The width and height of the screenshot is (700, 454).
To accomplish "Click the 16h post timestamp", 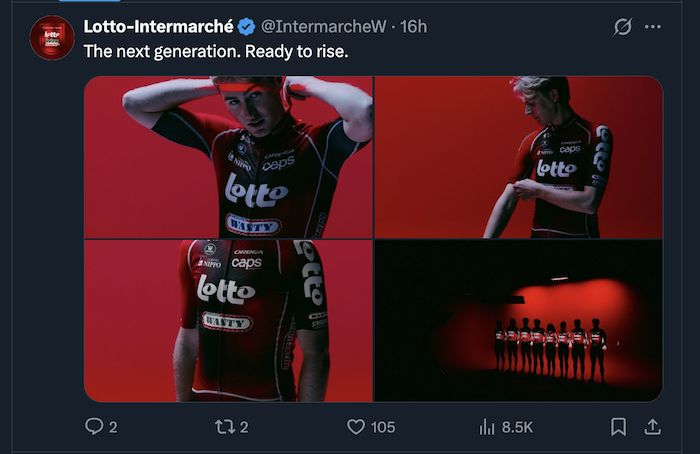I will click(414, 25).
